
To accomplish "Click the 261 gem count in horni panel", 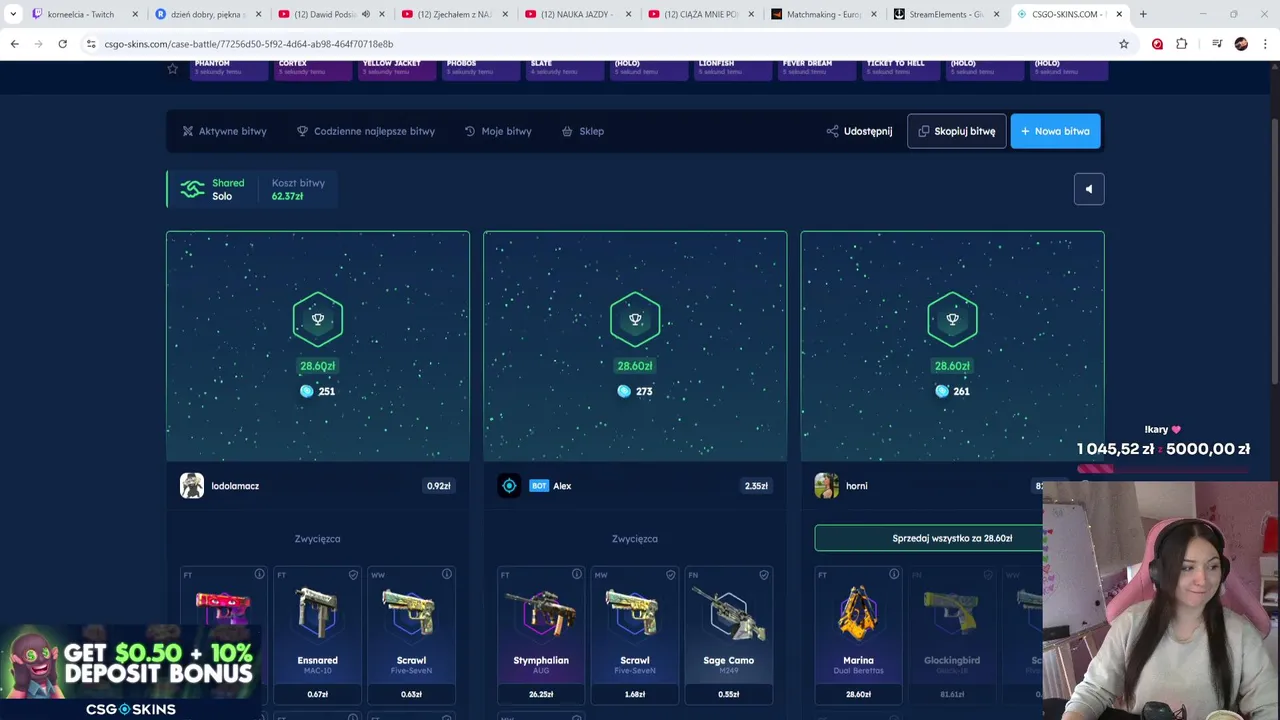I will (x=952, y=391).
